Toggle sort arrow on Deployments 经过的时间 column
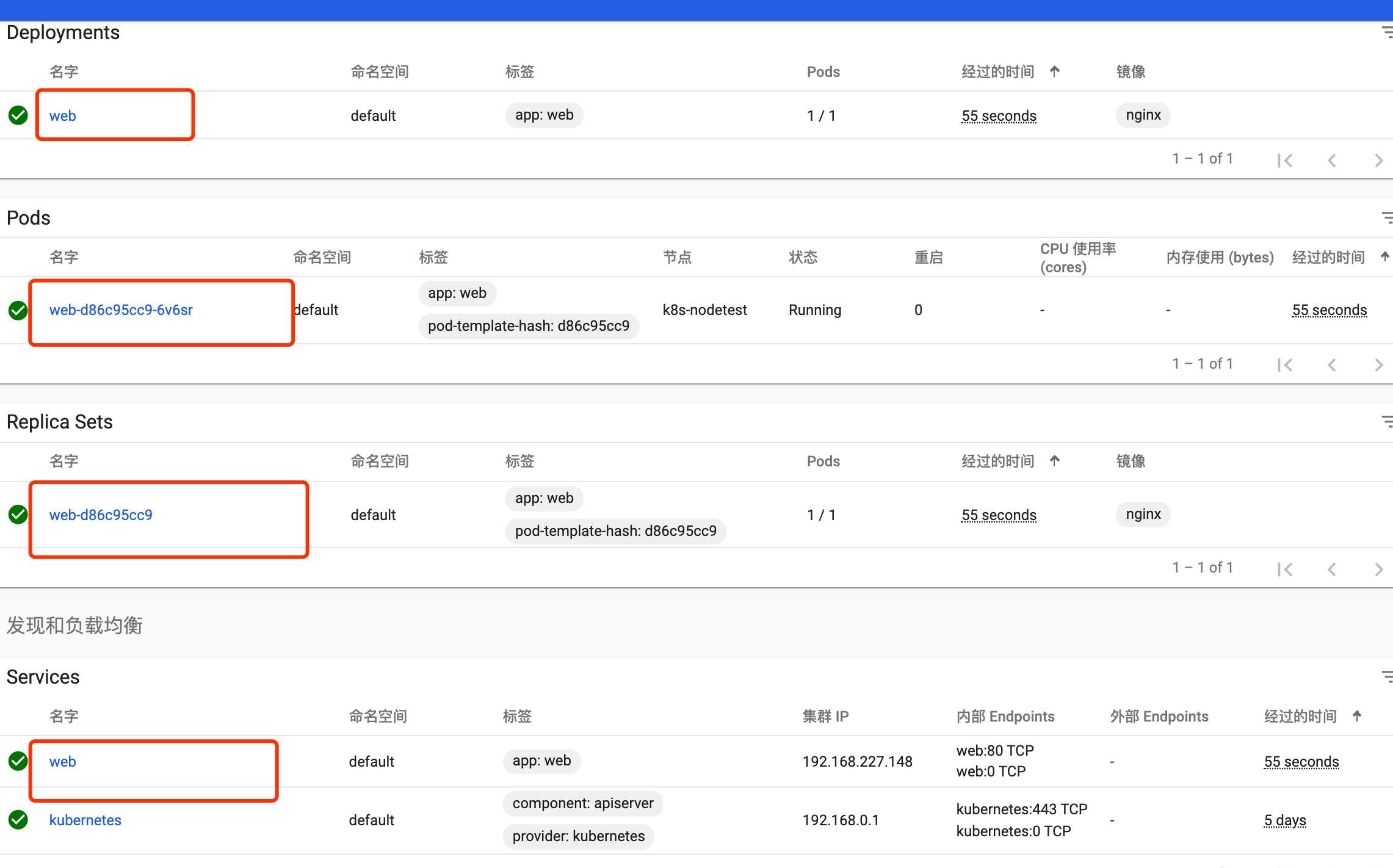Image resolution: width=1393 pixels, height=868 pixels. click(1055, 71)
